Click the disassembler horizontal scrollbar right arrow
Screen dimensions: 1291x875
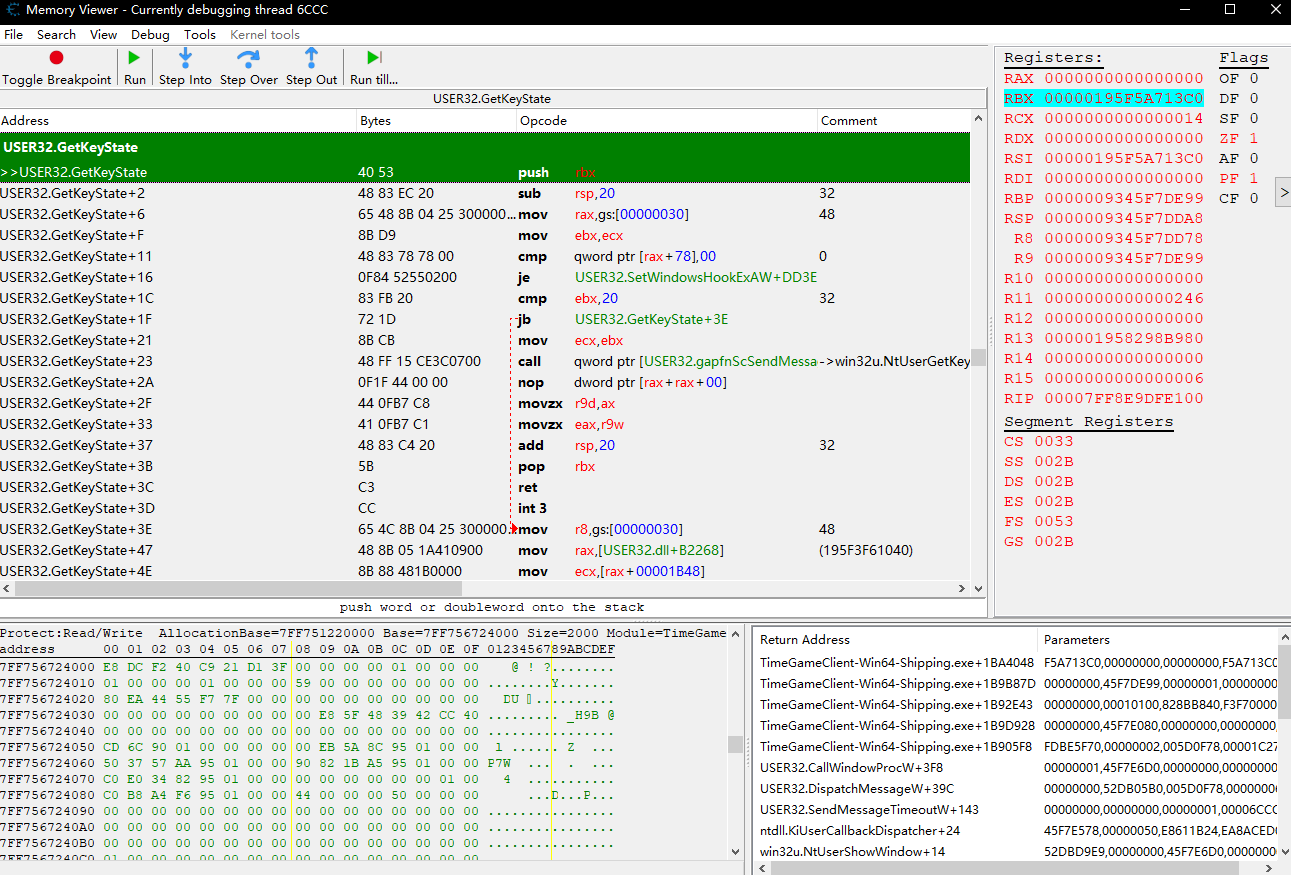963,589
